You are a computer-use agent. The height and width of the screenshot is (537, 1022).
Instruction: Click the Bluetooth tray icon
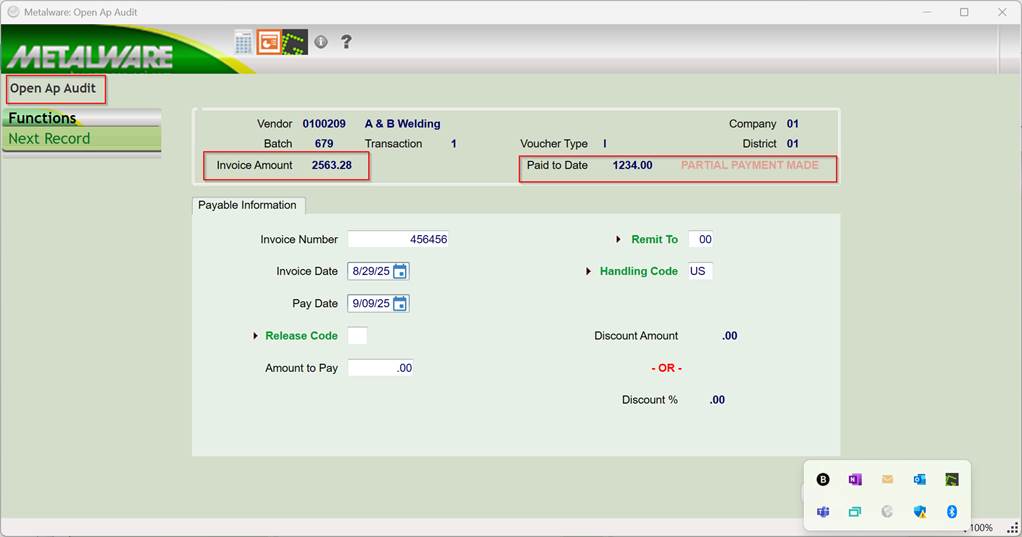(952, 512)
